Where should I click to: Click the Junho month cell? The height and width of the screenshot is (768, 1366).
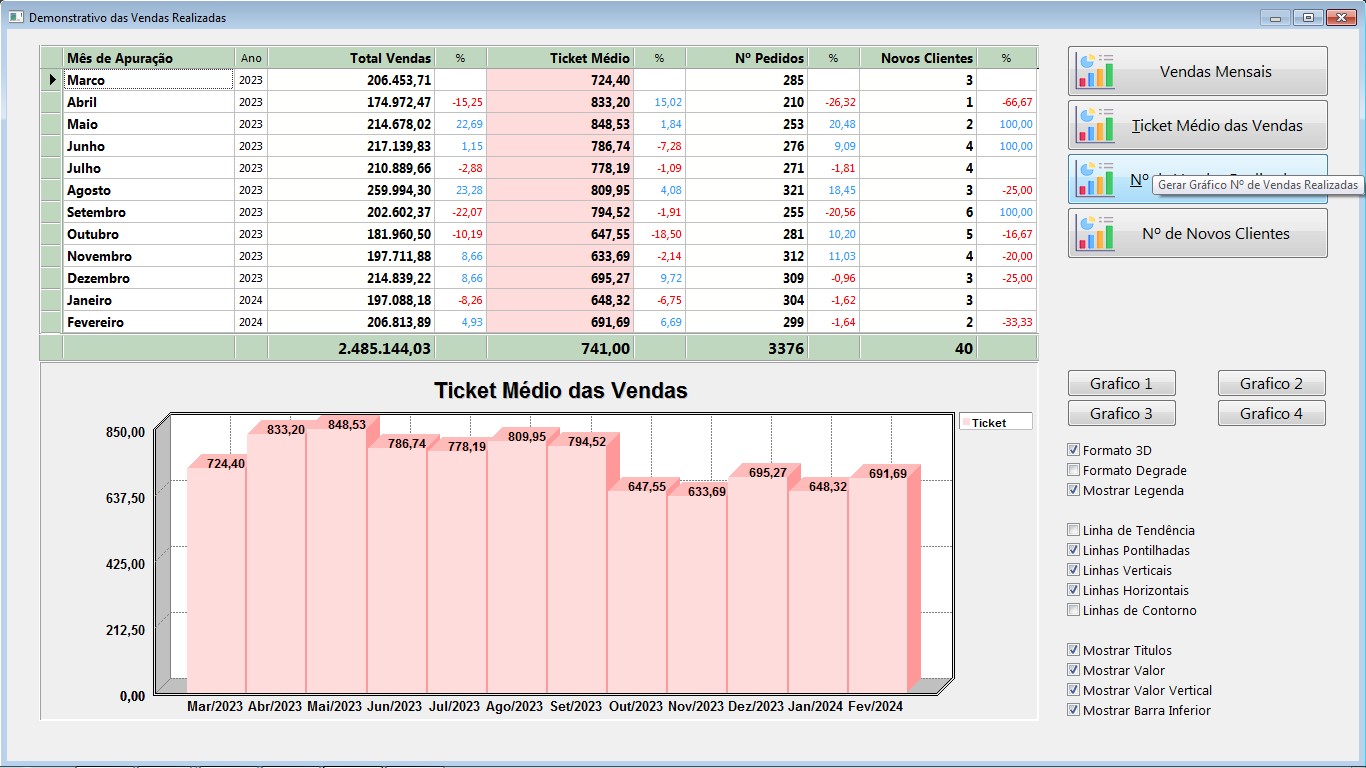click(148, 146)
